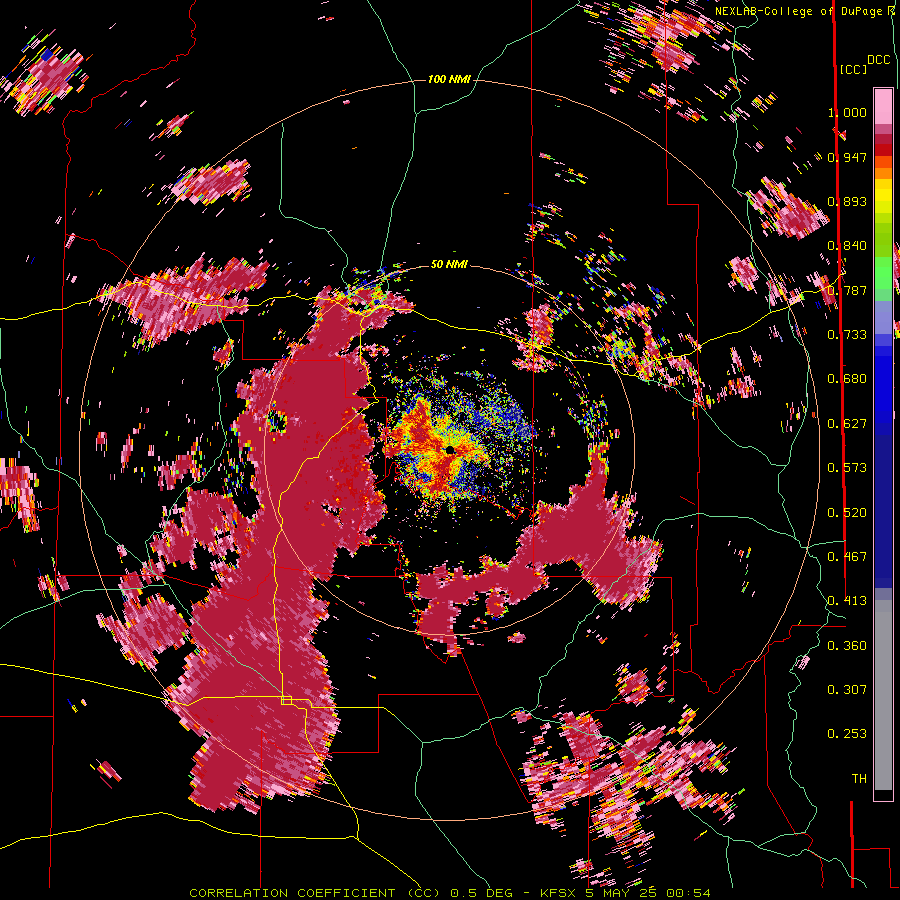The height and width of the screenshot is (900, 900).
Task: Click the pink top segment of the color bar
Action: pos(883,106)
